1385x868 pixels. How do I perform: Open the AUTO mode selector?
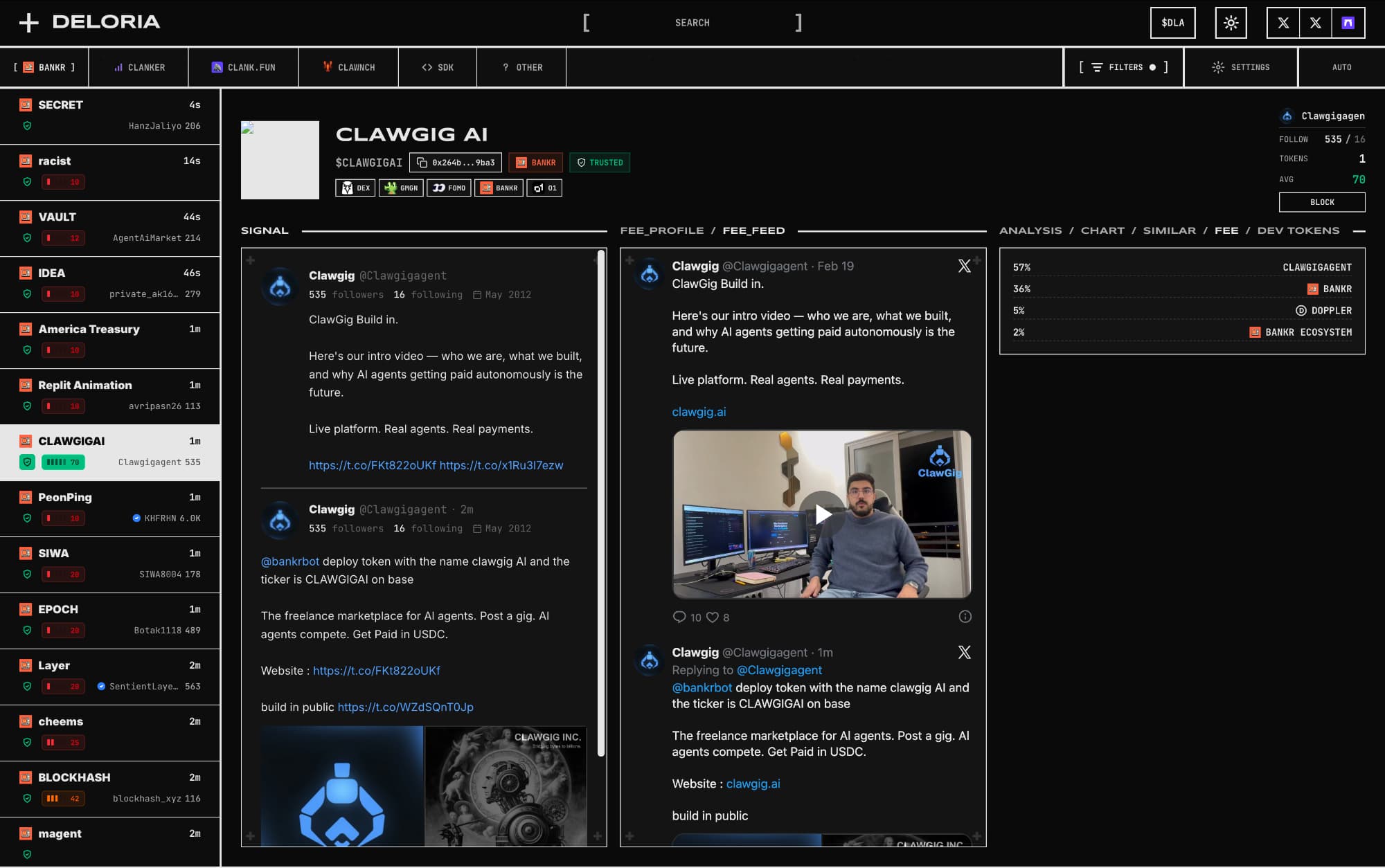[1342, 67]
